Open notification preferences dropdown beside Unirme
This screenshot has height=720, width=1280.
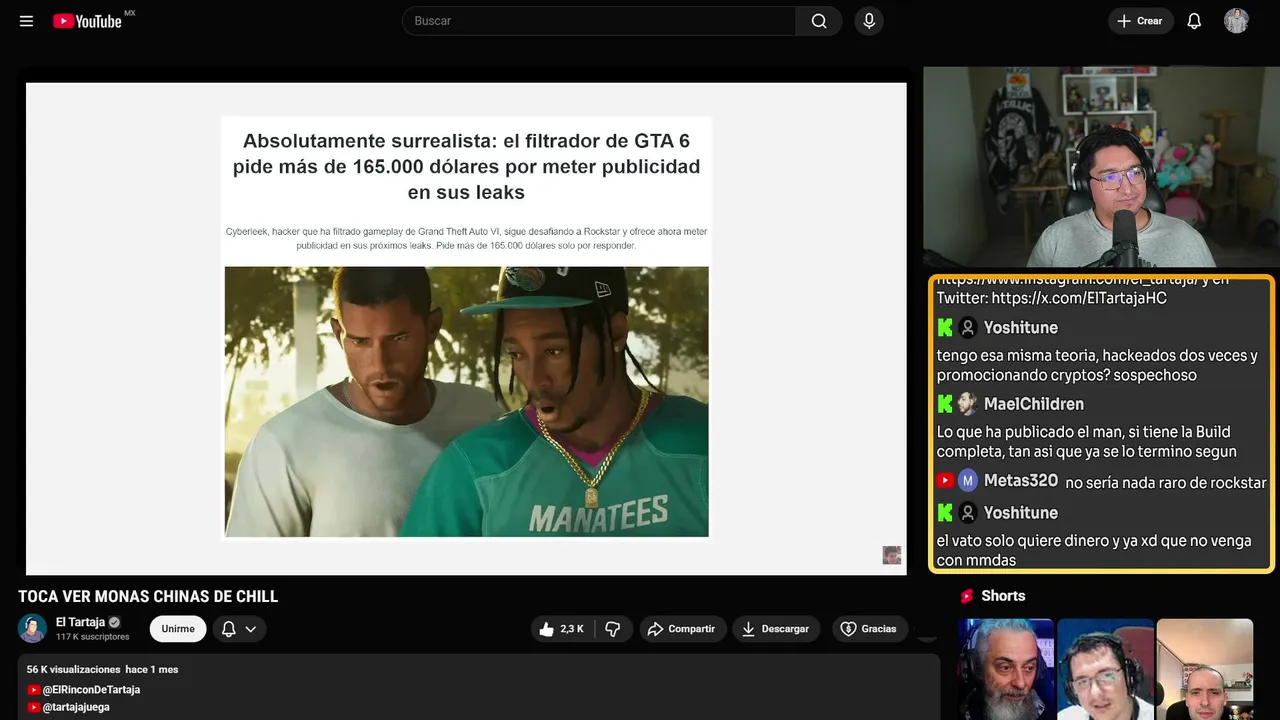click(x=239, y=629)
